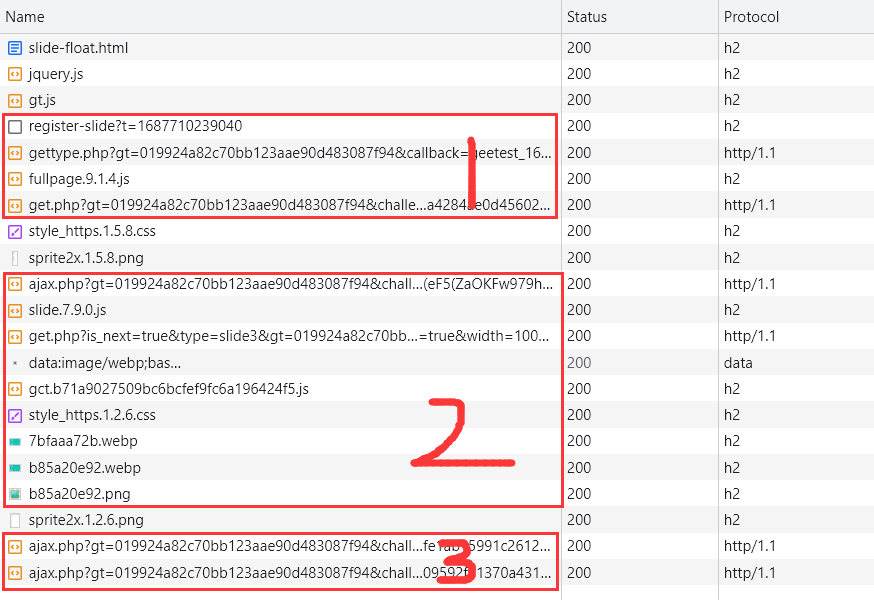Click the document icon beside slide-float.html
Viewport: 874px width, 600px height.
[15, 48]
